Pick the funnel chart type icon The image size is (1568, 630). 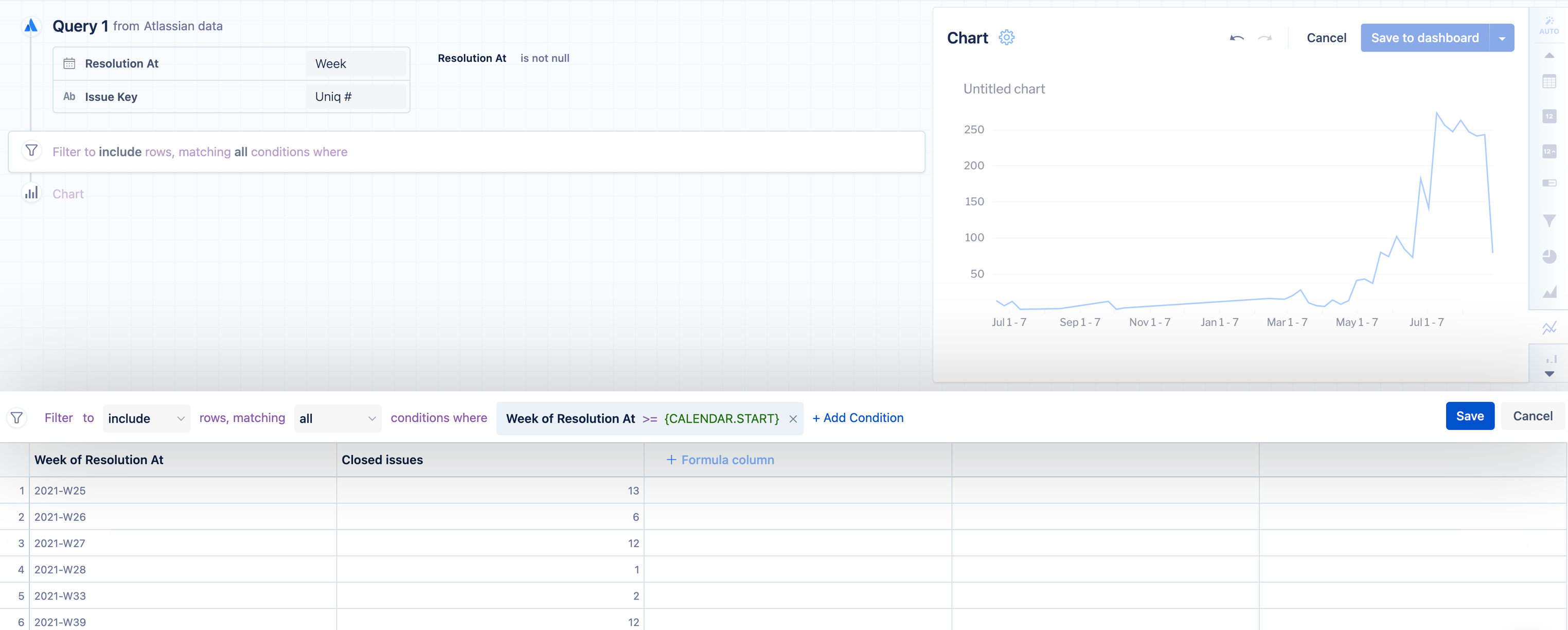1549,221
